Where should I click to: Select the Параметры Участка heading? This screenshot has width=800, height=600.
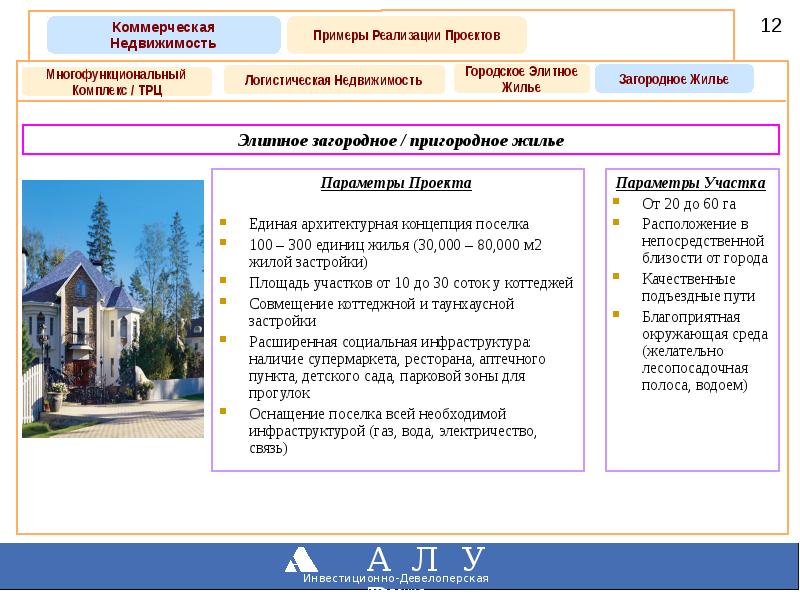(x=691, y=183)
